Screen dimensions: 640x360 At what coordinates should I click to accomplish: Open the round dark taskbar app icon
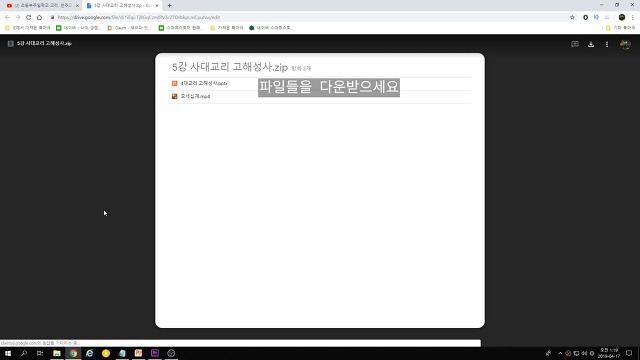pyautogui.click(x=171, y=353)
